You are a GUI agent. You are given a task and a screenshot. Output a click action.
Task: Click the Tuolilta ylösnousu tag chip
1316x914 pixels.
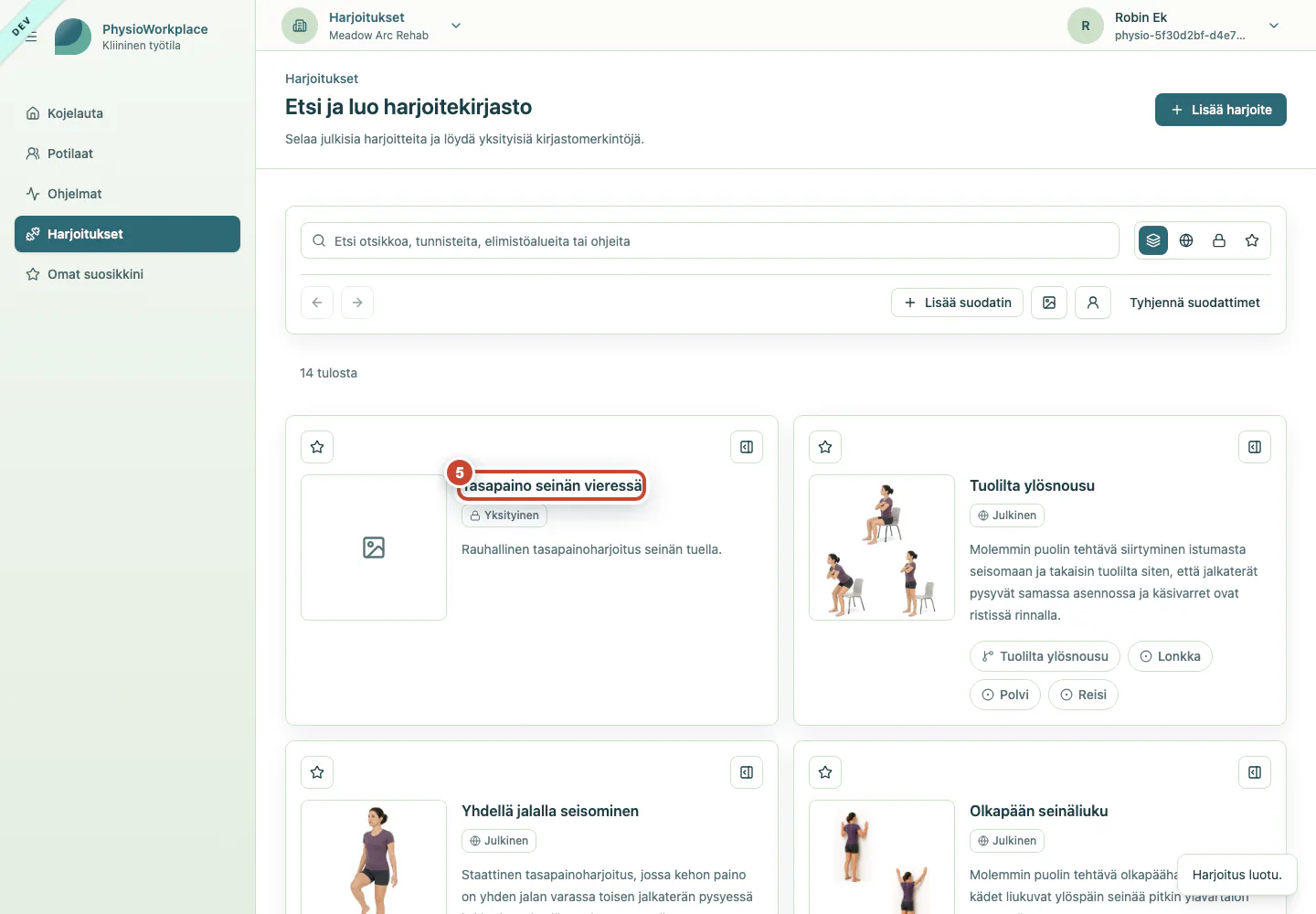[1045, 656]
